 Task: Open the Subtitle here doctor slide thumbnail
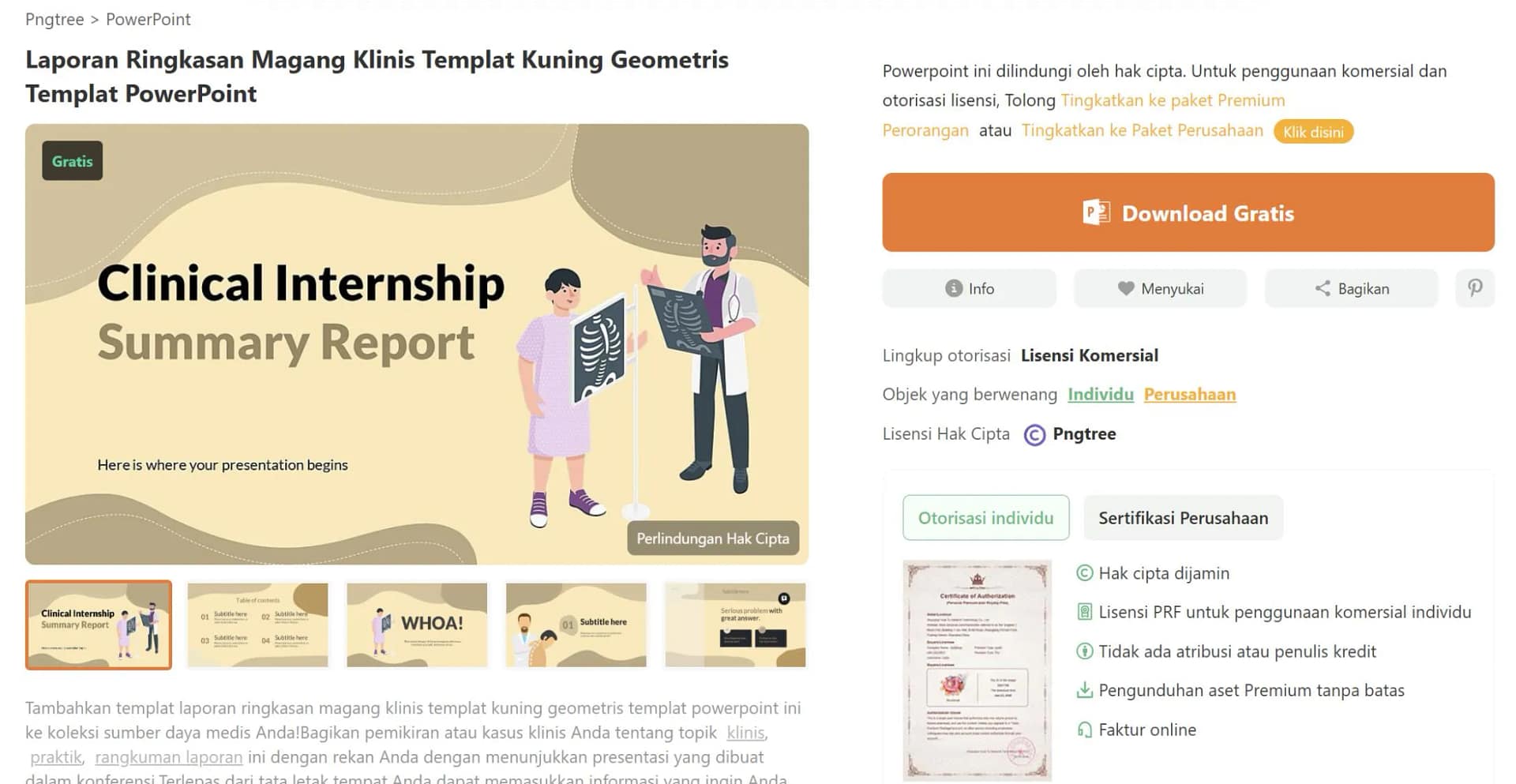[576, 625]
